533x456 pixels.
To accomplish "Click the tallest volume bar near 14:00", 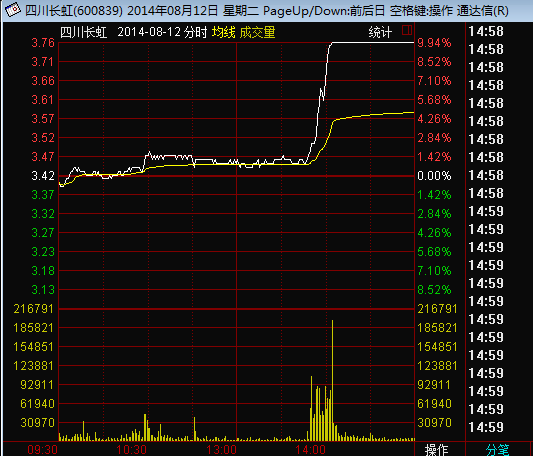I will tap(332, 380).
